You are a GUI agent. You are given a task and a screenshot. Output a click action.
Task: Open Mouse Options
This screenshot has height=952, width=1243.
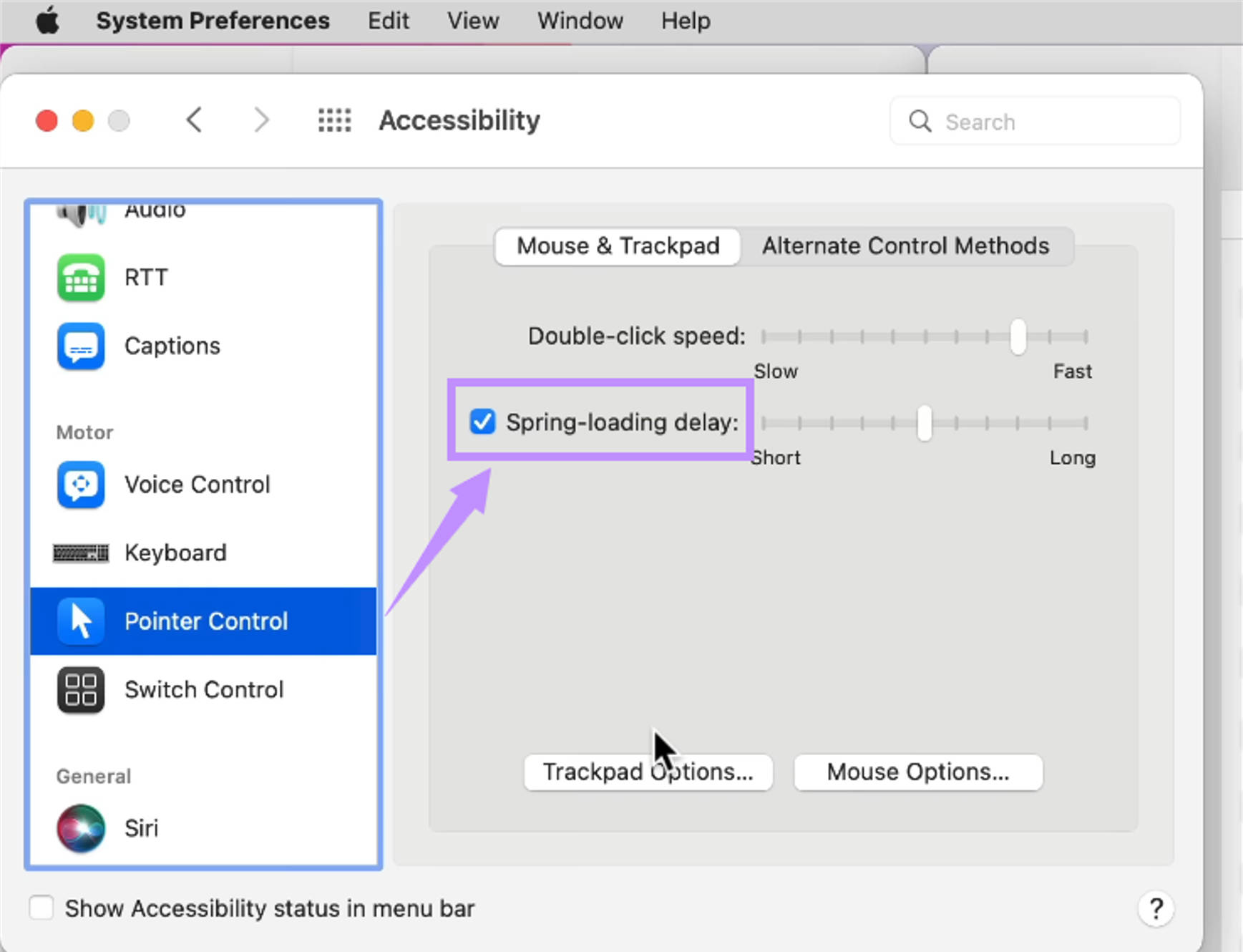click(918, 772)
